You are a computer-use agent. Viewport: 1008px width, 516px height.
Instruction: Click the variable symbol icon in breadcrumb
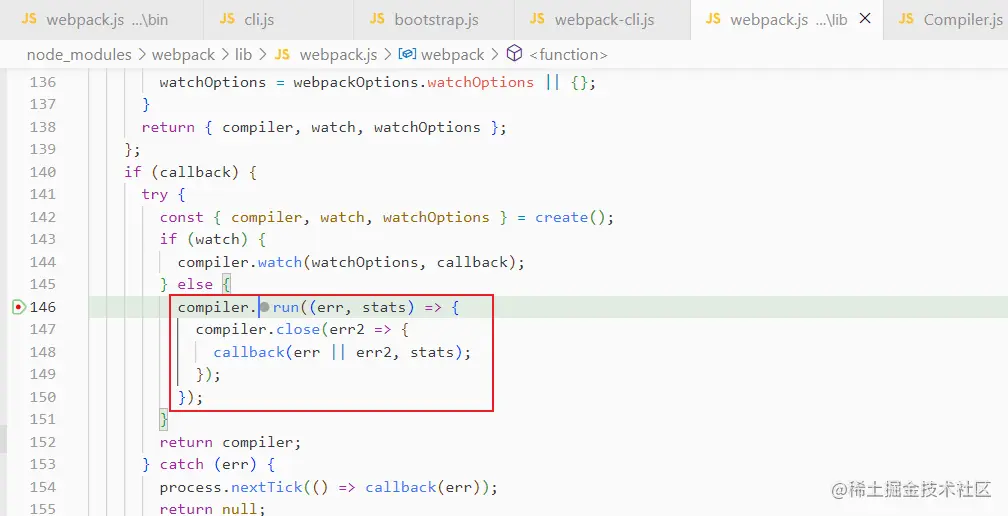407,54
